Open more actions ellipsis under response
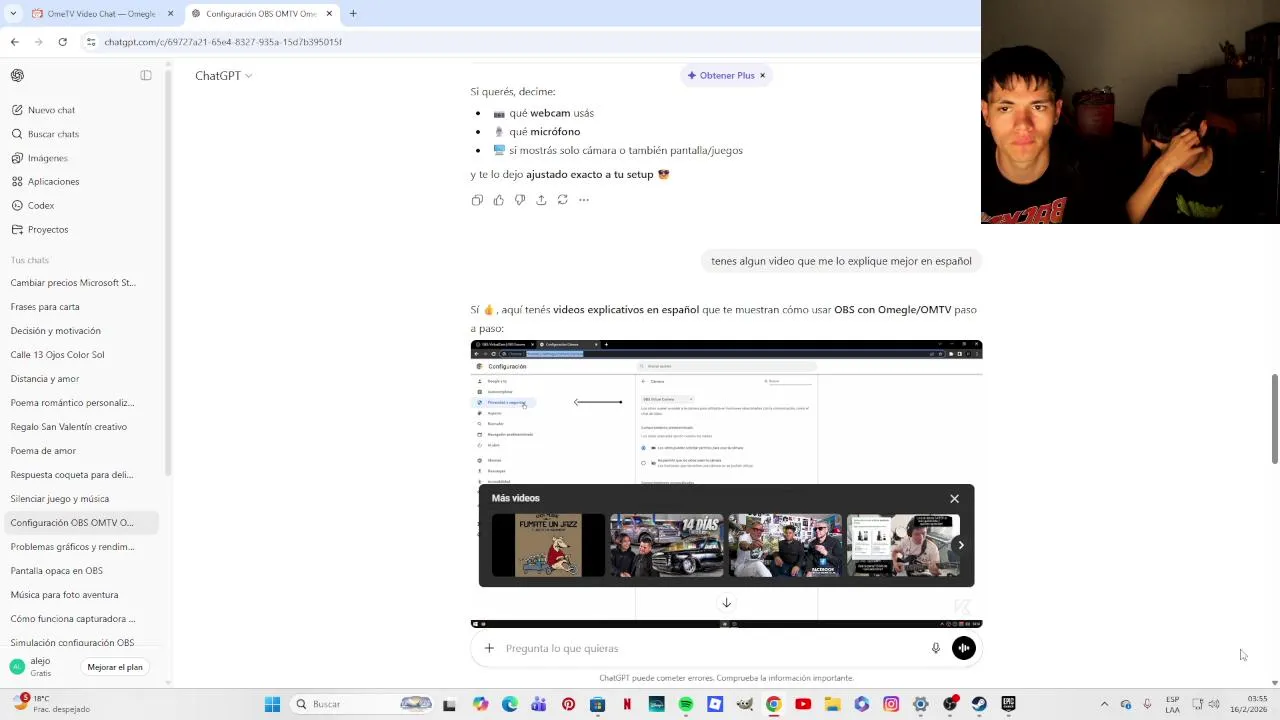This screenshot has width=1280, height=720. click(x=584, y=200)
